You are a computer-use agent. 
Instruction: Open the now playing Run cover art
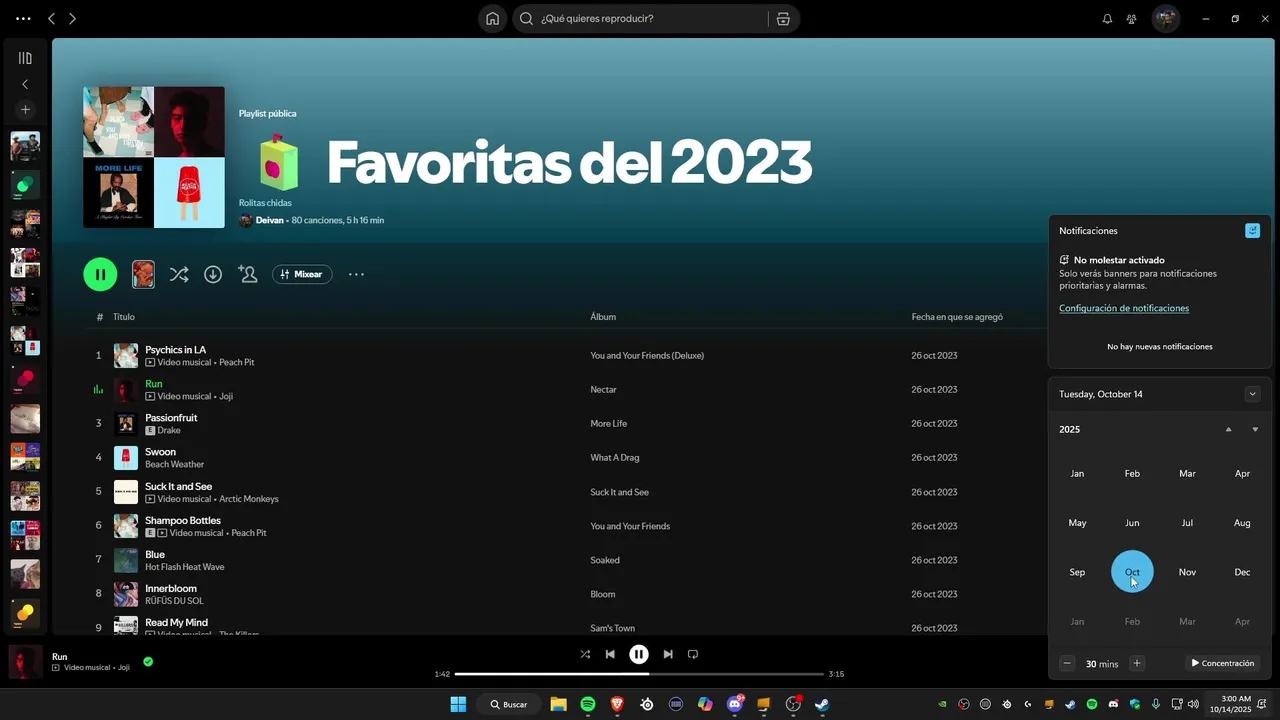(x=26, y=662)
